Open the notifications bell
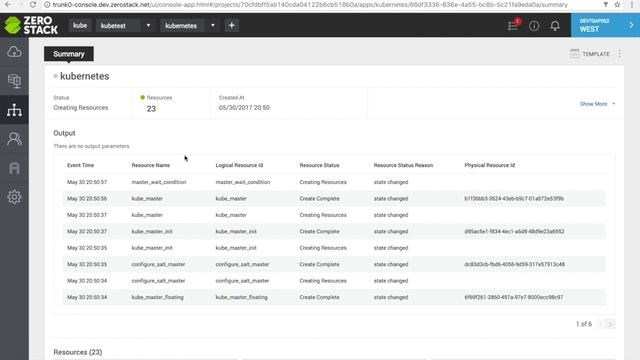This screenshot has width=640, height=360. coord(555,26)
